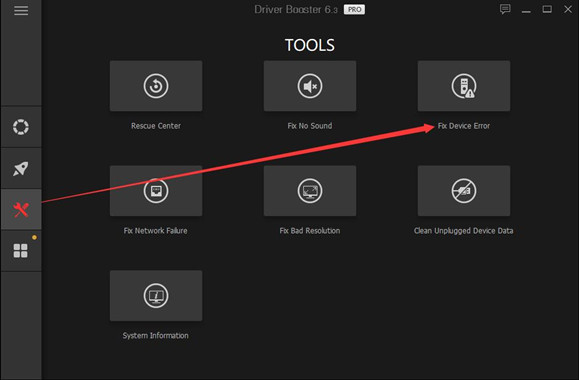Open the Action Center grid tab
The image size is (579, 380).
(21, 251)
